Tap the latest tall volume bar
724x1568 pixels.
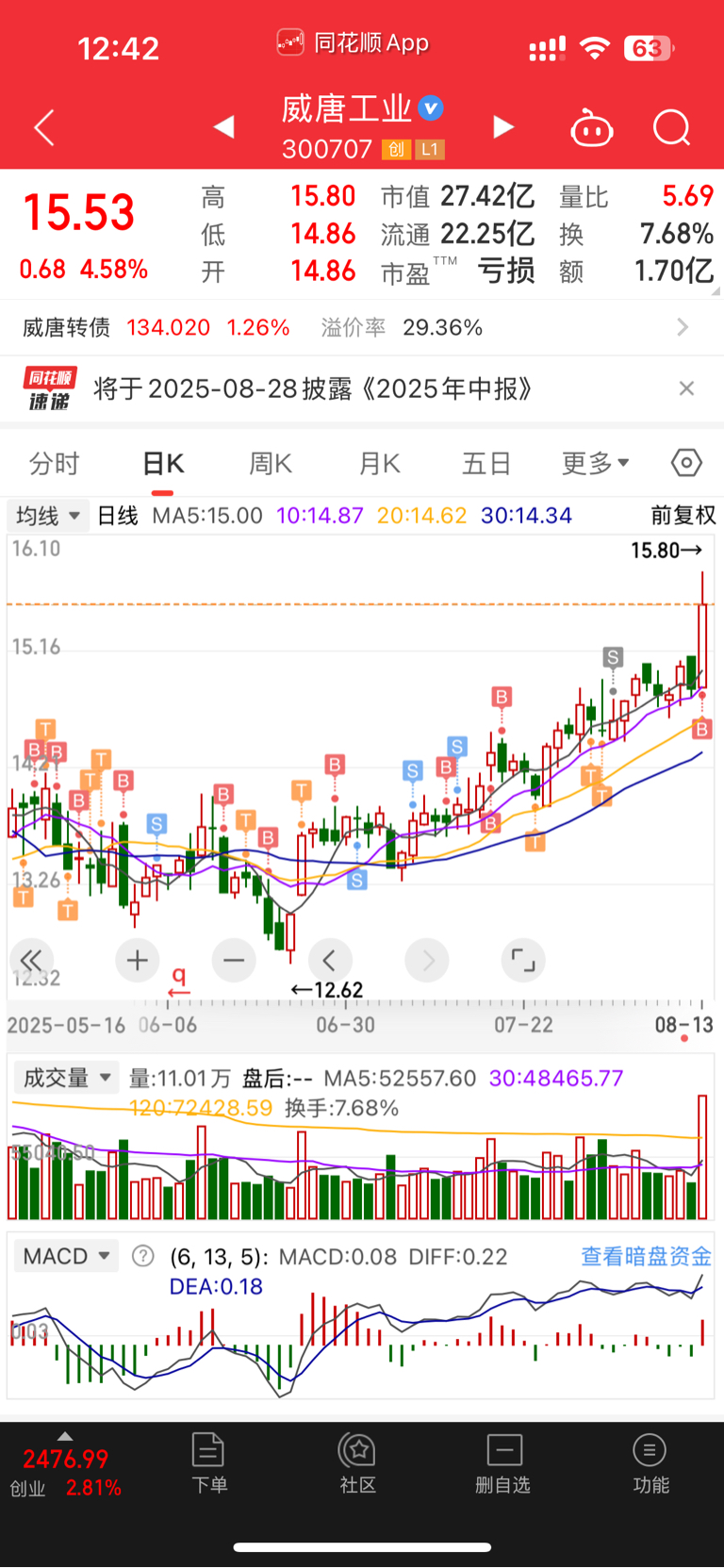point(702,1157)
